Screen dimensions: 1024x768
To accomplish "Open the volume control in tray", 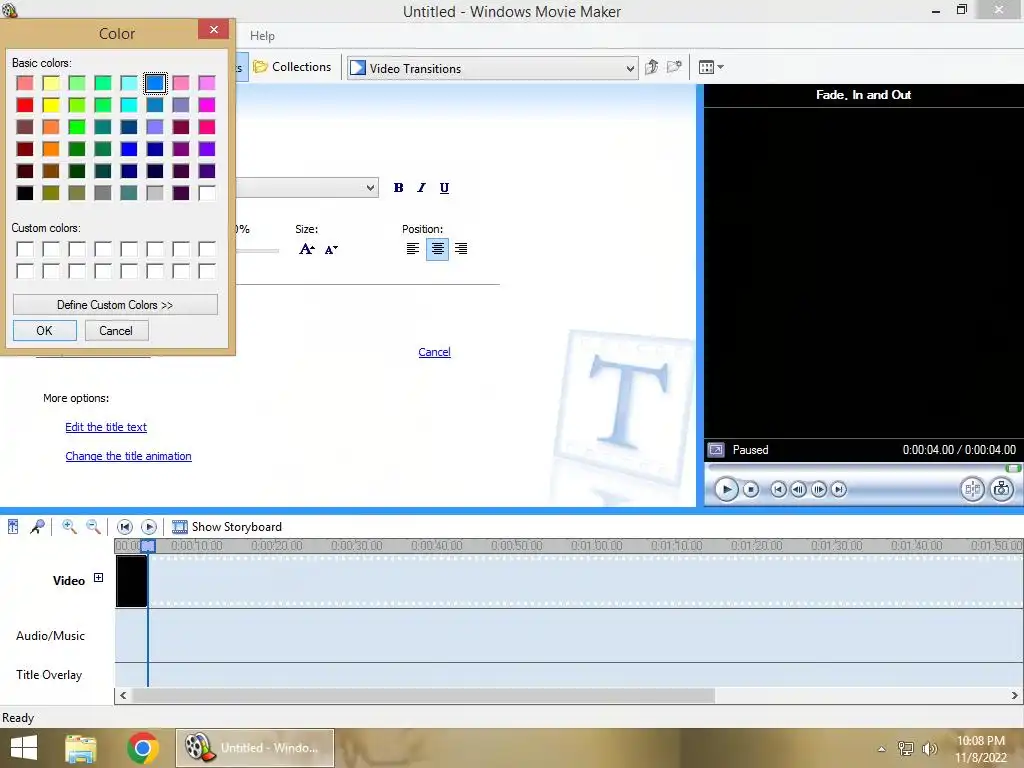I will coord(929,748).
